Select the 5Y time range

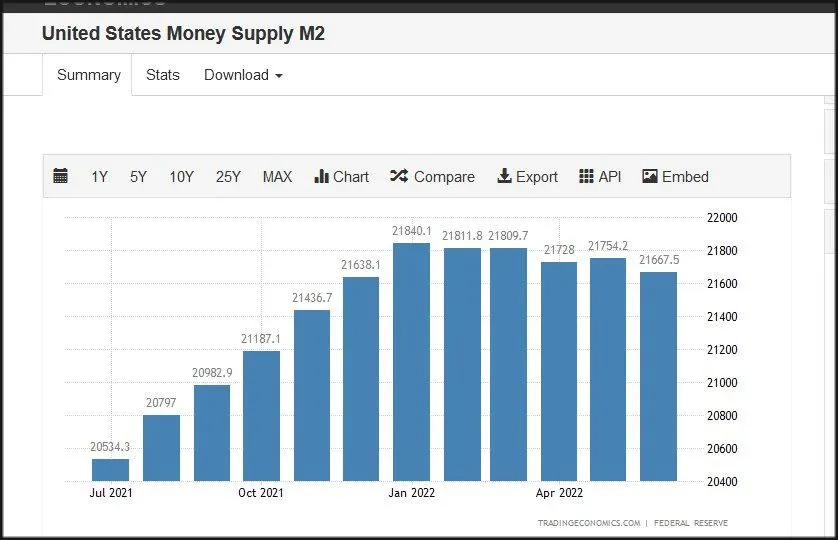(138, 177)
